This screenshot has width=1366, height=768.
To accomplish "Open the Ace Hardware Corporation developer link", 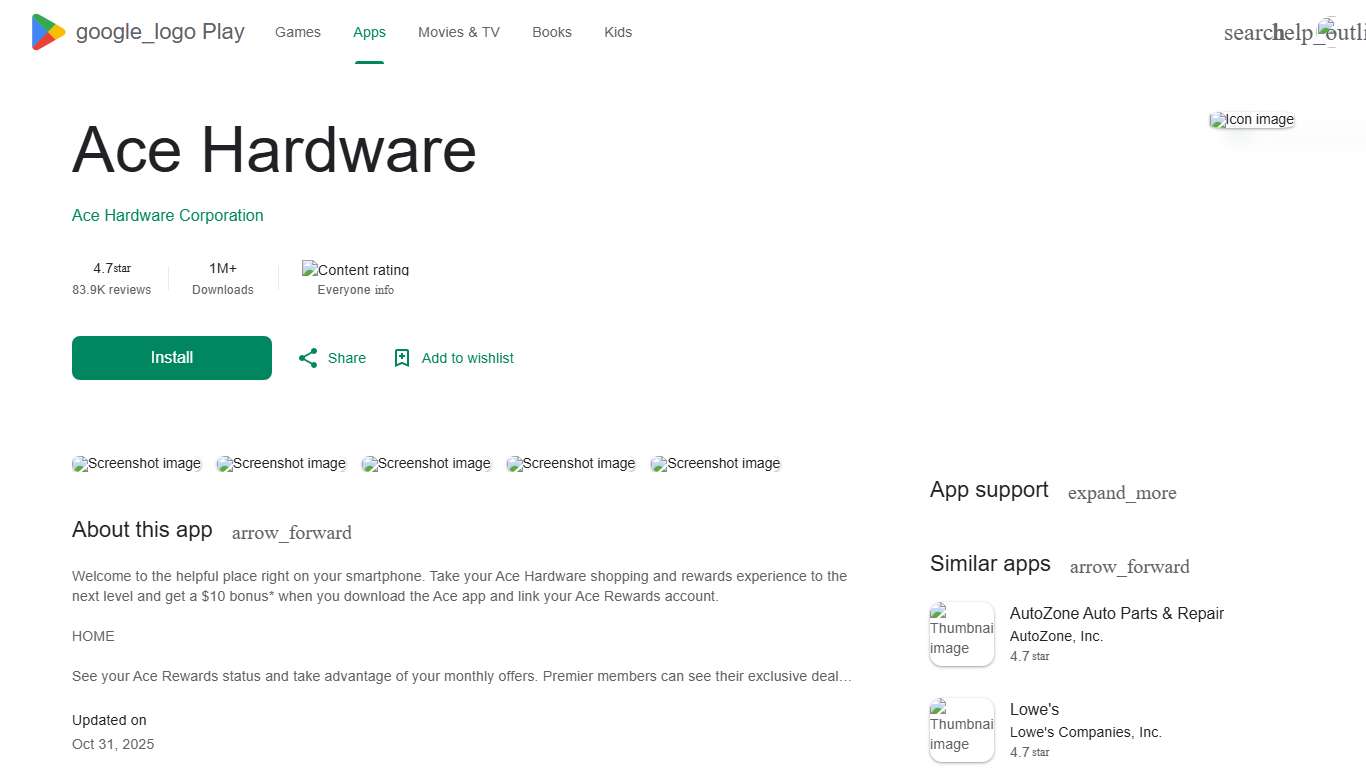I will (x=167, y=215).
